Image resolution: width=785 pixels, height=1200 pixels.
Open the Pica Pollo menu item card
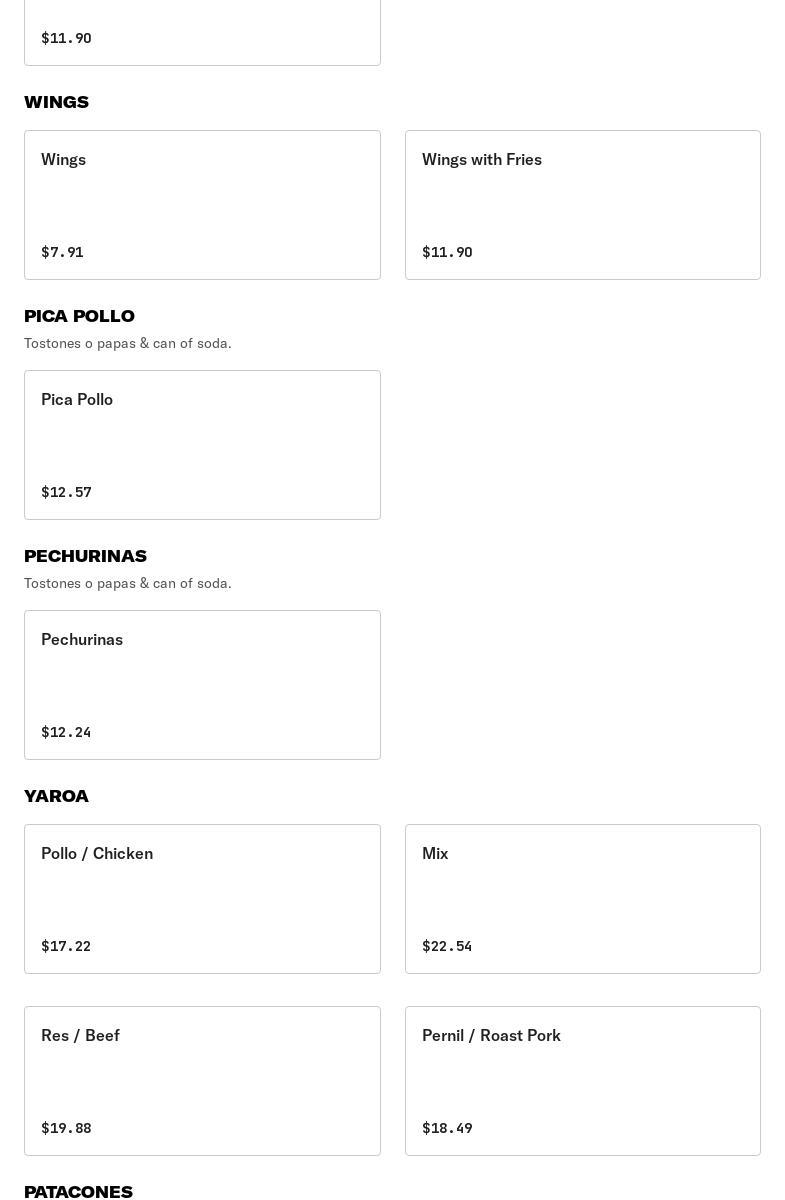click(202, 445)
